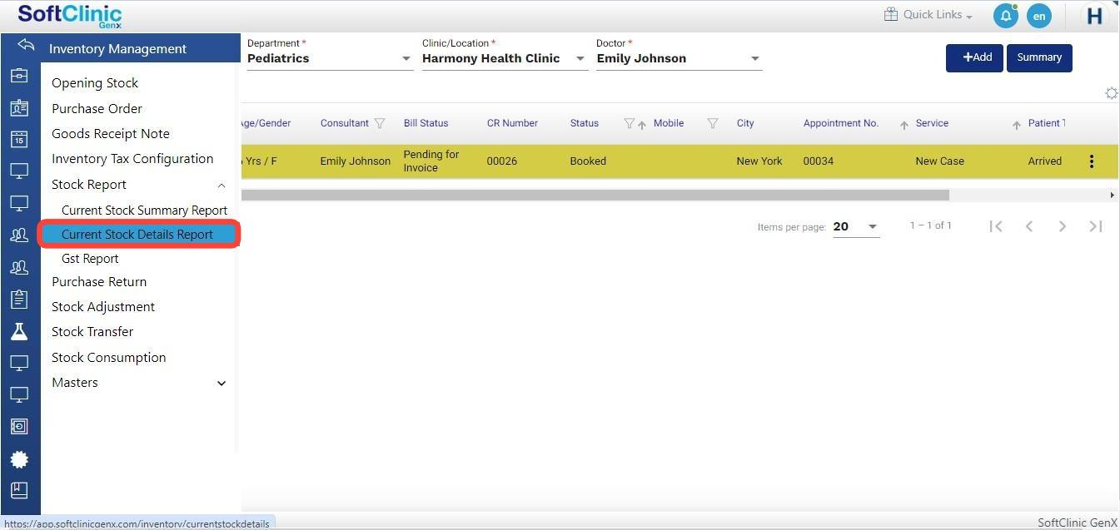Click the SoftClinic GenX logo
The image size is (1120, 530).
[x=70, y=16]
